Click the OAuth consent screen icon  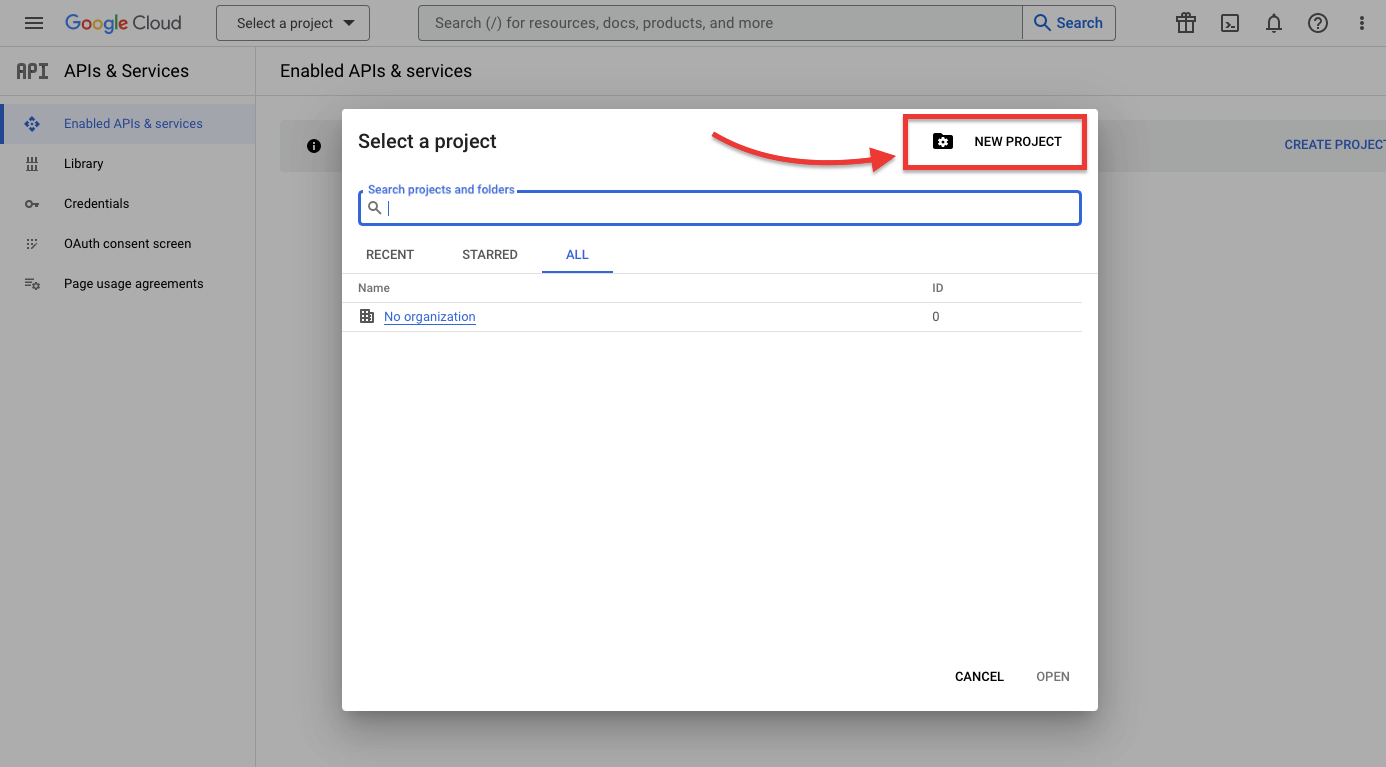coord(32,244)
